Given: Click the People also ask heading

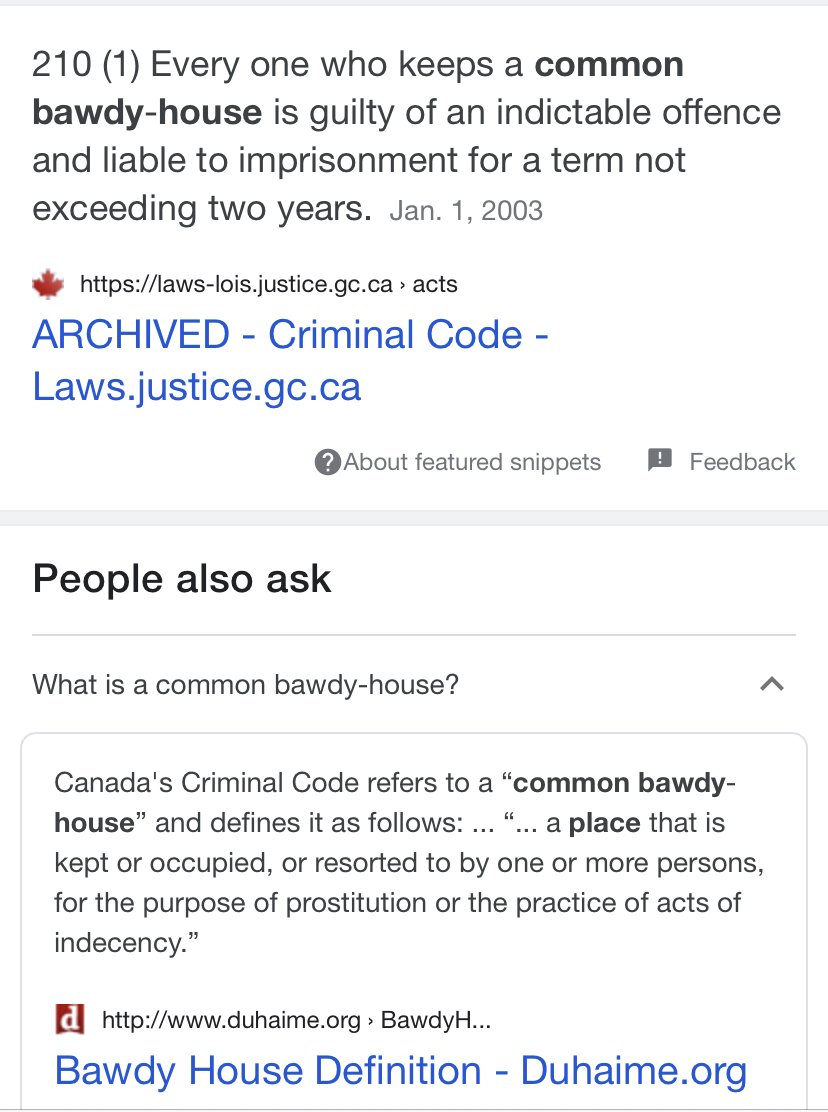Looking at the screenshot, I should click(x=182, y=579).
